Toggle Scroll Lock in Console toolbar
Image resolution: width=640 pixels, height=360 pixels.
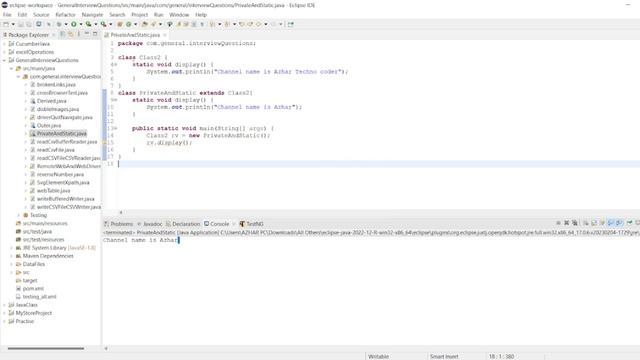(594, 223)
